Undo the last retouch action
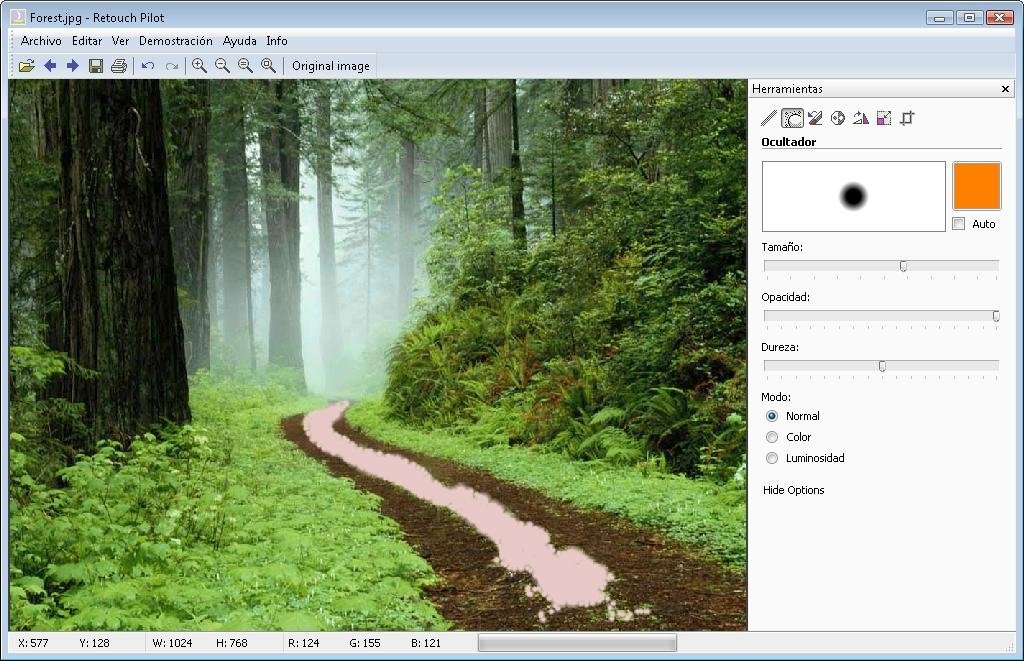Viewport: 1024px width, 661px height. [148, 66]
